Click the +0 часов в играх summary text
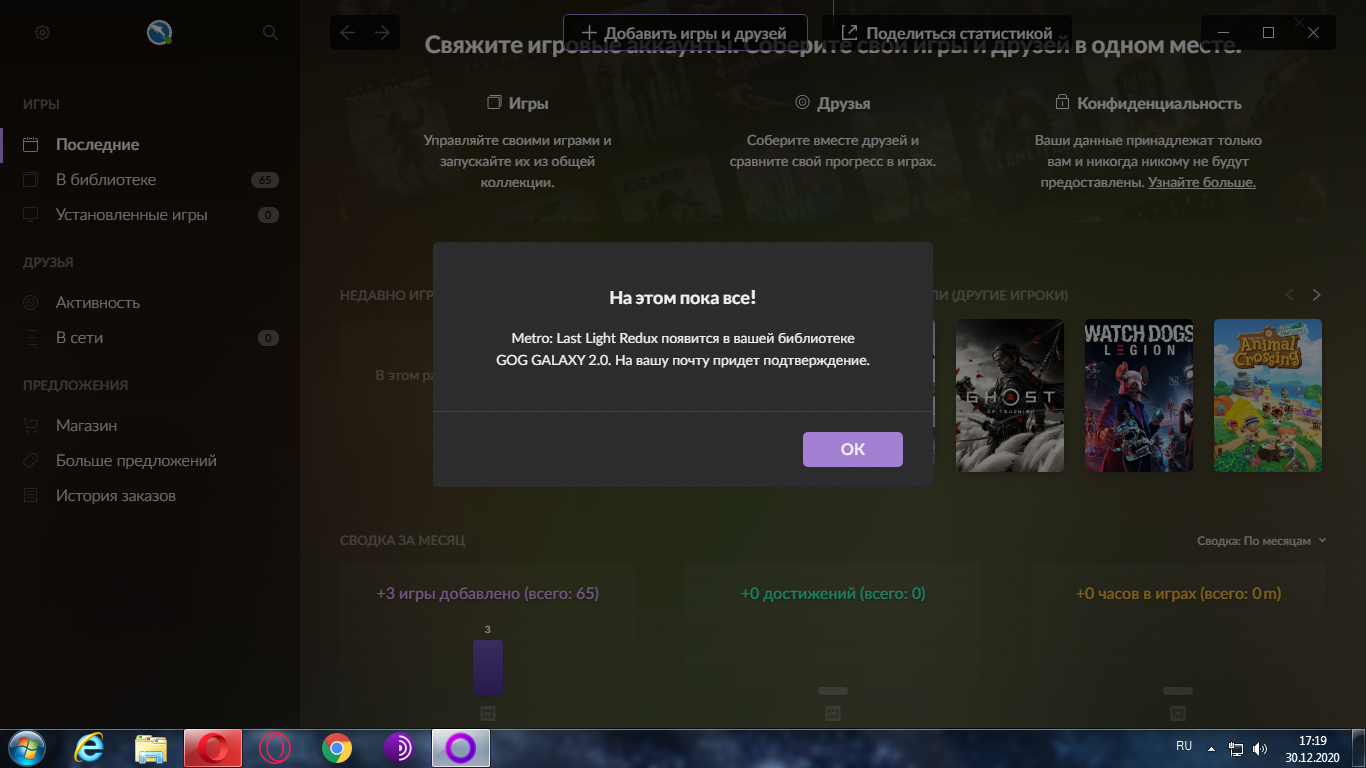Screen dimensions: 1366x768 click(x=1178, y=594)
